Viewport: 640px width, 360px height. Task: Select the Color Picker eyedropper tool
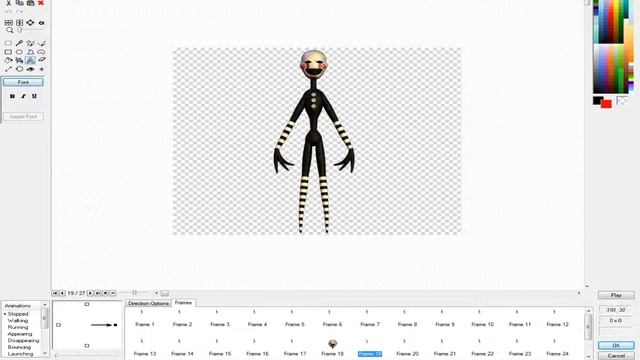(19, 43)
